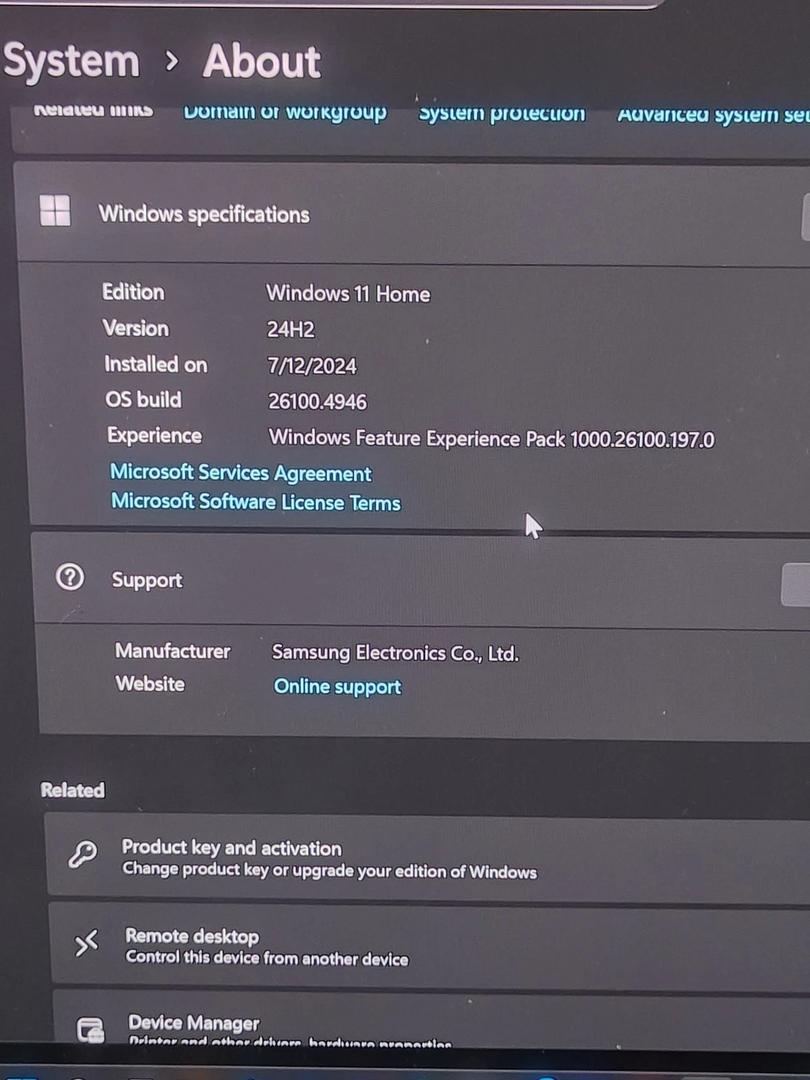The width and height of the screenshot is (810, 1080).
Task: Open Samsung Online support link
Action: [338, 687]
